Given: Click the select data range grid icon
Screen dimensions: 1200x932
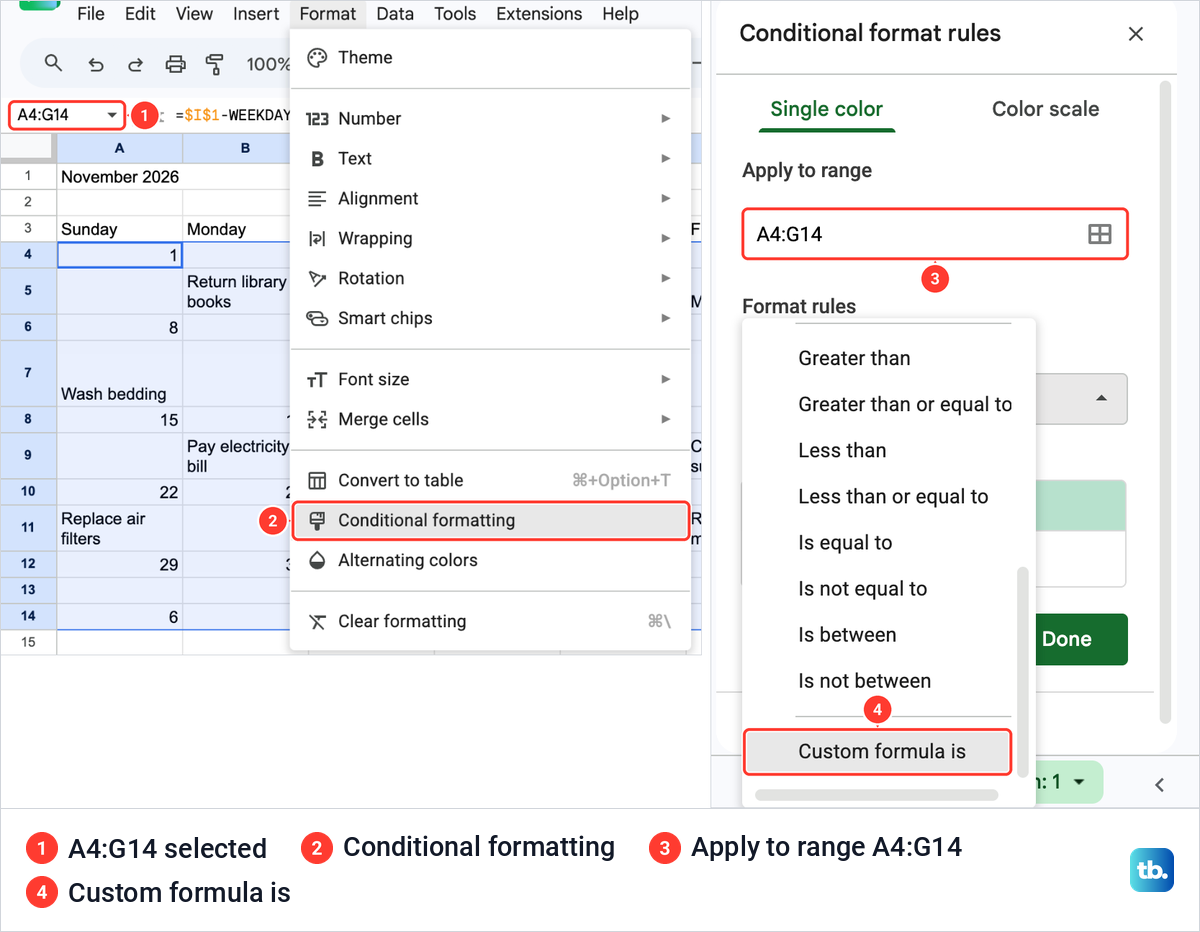Looking at the screenshot, I should (1099, 234).
